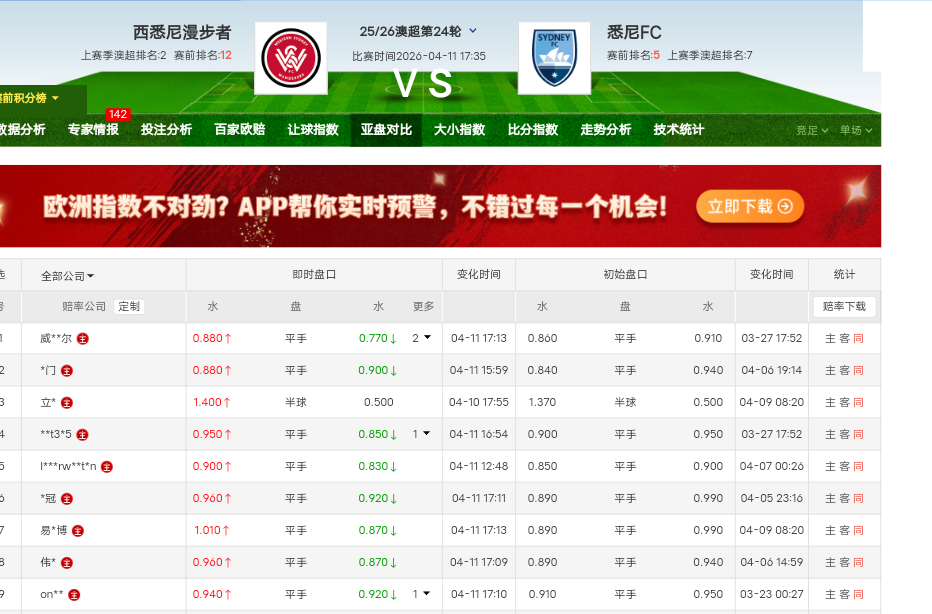Click the red 主 icon beside *冠
The width and height of the screenshot is (932, 614).
(68, 498)
